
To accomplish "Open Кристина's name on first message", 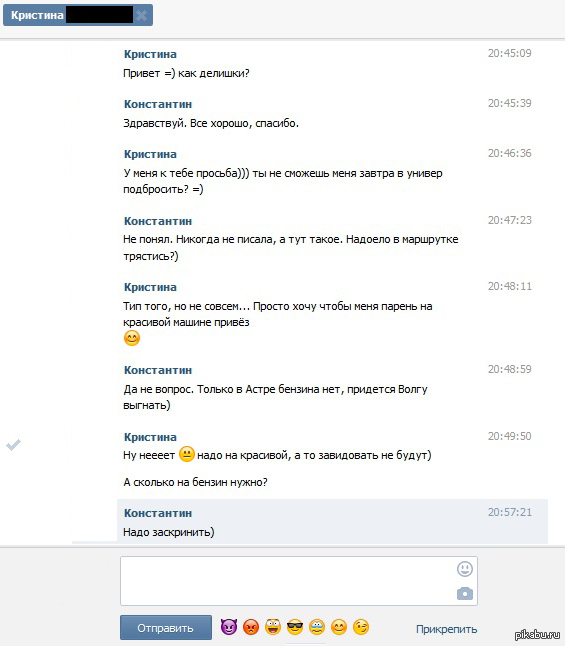I will click(150, 54).
